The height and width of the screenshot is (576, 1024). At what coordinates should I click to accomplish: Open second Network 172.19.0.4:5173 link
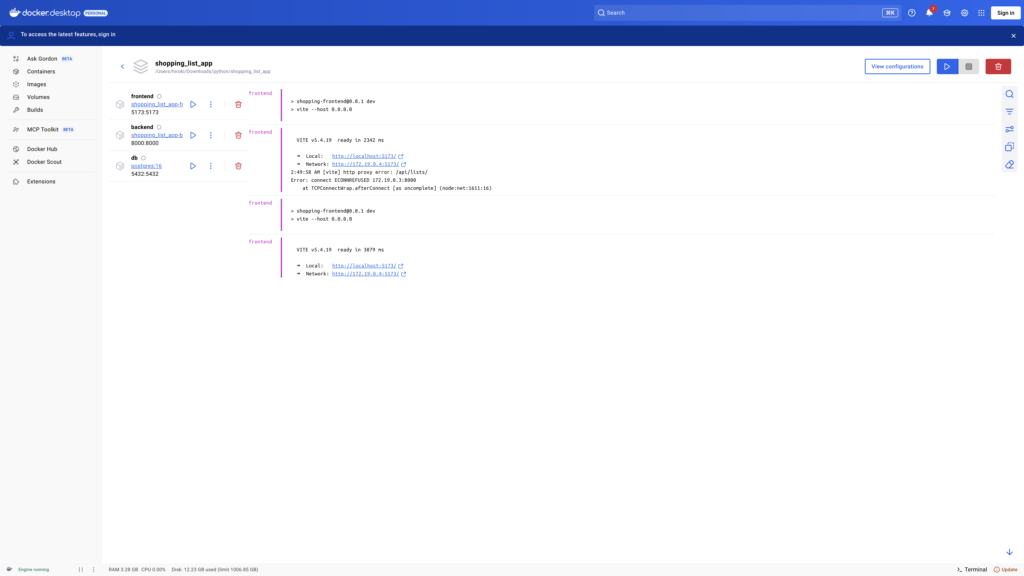click(x=365, y=274)
